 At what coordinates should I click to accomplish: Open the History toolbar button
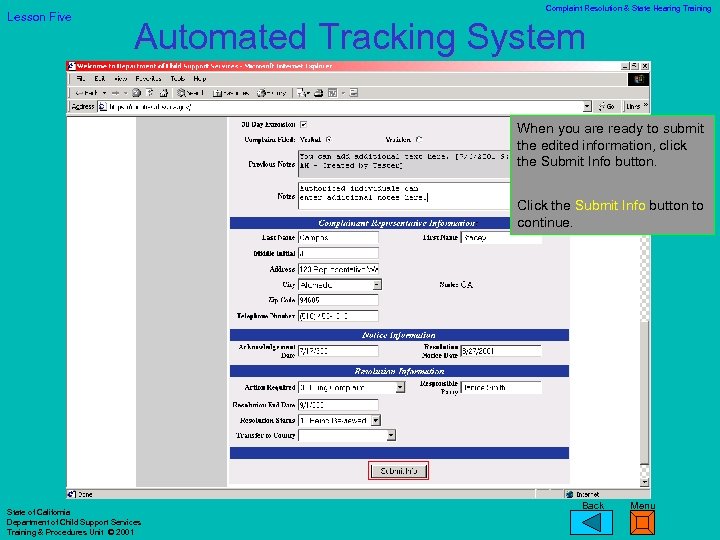pyautogui.click(x=271, y=93)
